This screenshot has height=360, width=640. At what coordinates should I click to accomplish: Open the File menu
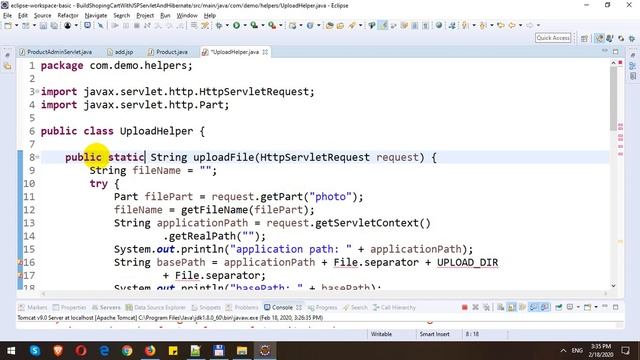pyautogui.click(x=7, y=16)
